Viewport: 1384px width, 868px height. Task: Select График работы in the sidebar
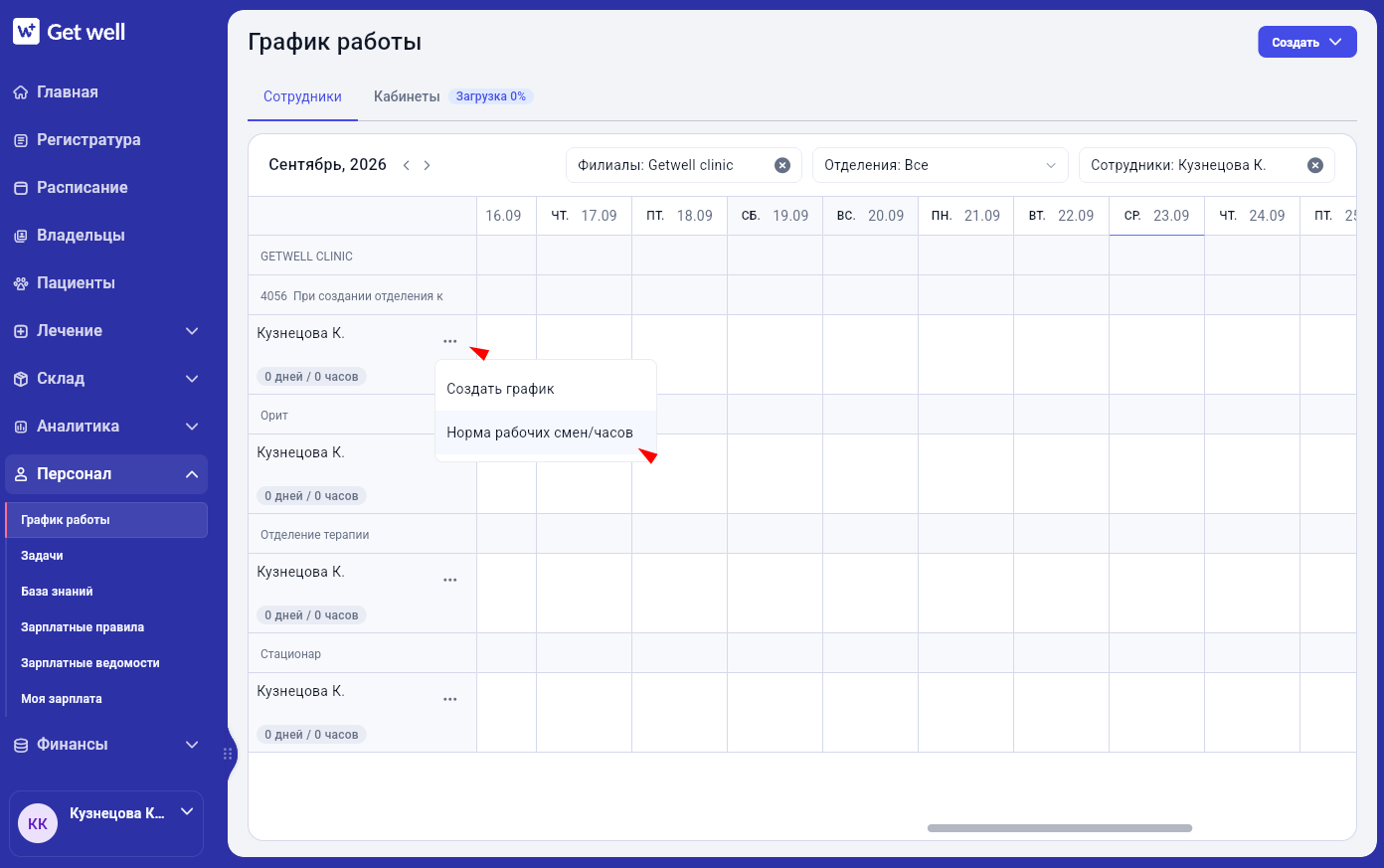point(106,520)
